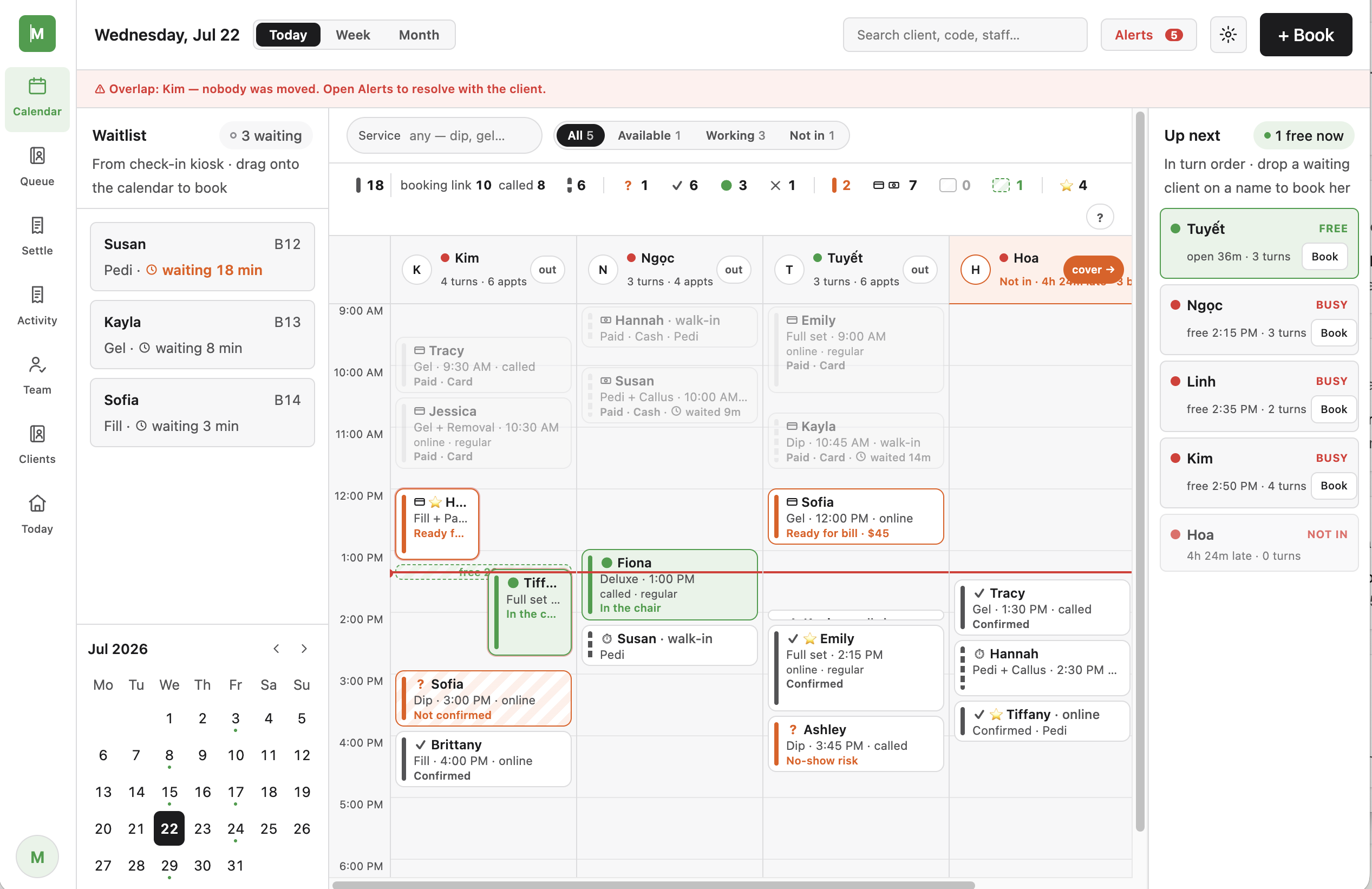Click the search client input field
Image resolution: width=1372 pixels, height=889 pixels.
pos(964,35)
